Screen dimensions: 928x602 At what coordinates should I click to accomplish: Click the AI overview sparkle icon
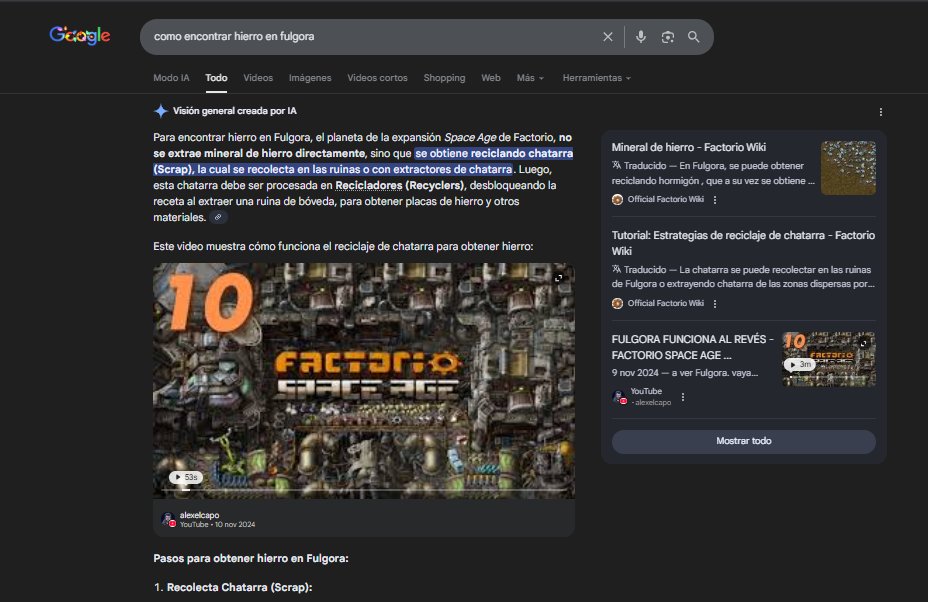[160, 111]
